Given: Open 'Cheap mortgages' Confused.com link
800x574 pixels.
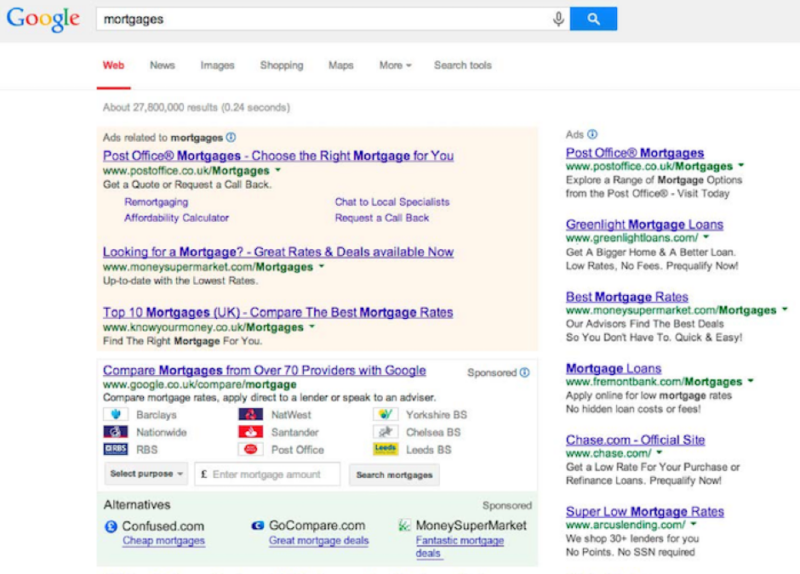Looking at the screenshot, I should coord(164,541).
